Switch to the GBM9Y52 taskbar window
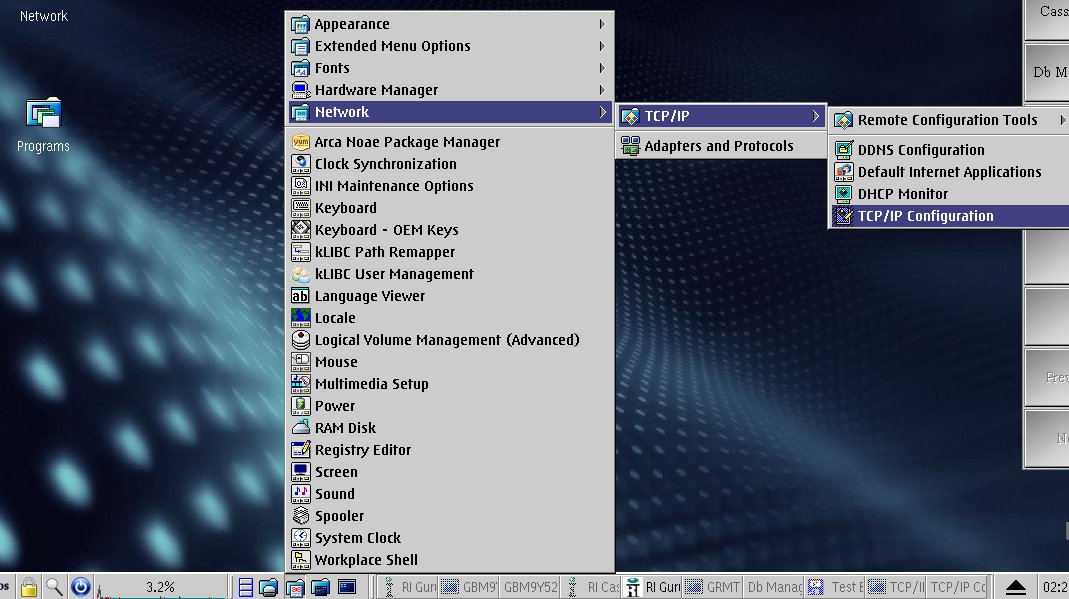Screen dimensions: 1069x599 tap(531, 587)
